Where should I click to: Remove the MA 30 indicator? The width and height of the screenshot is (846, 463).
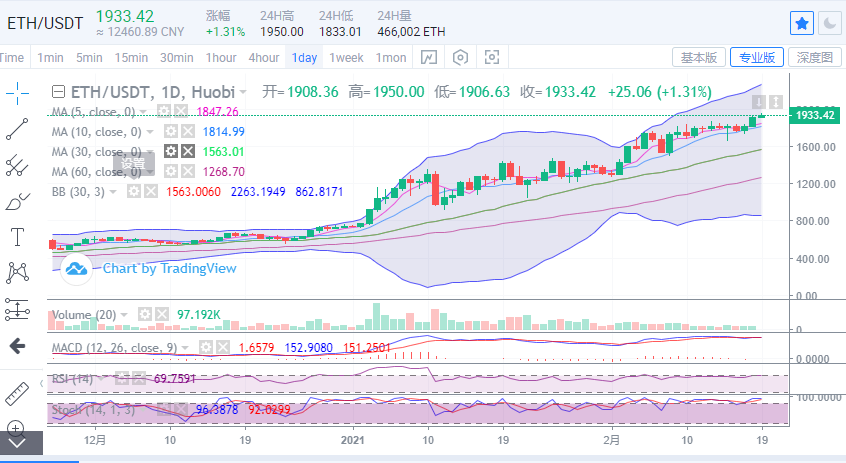[187, 151]
